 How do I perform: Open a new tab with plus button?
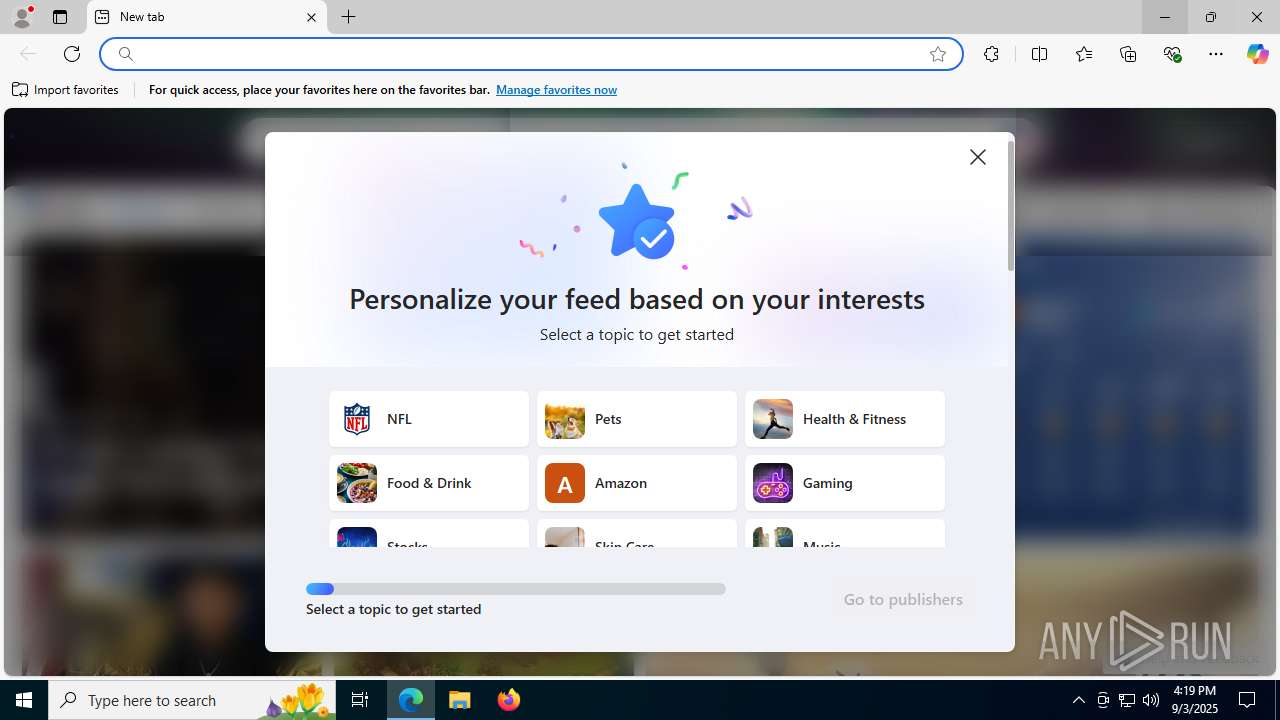(348, 17)
